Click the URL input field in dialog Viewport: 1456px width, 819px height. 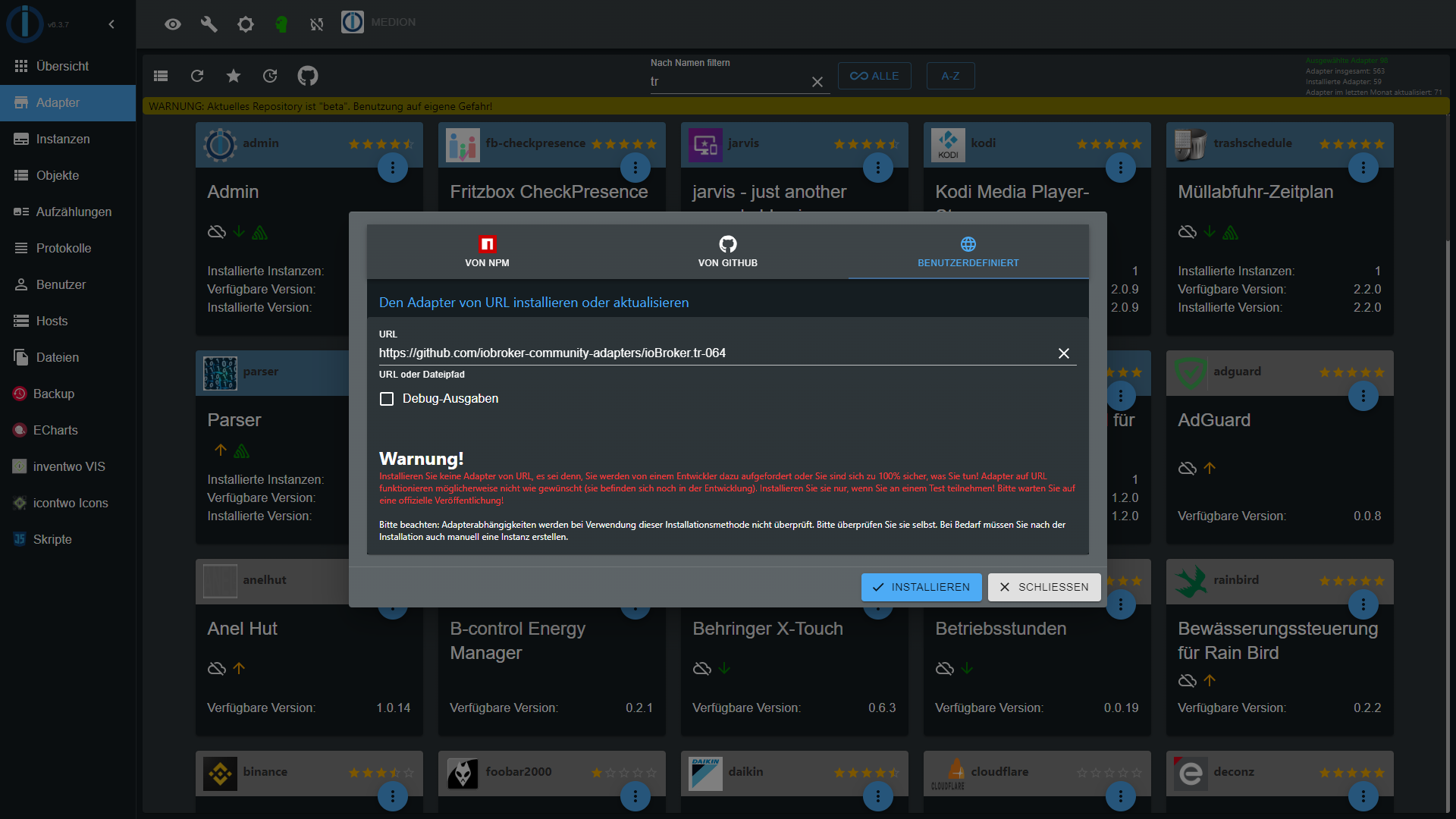pos(713,353)
